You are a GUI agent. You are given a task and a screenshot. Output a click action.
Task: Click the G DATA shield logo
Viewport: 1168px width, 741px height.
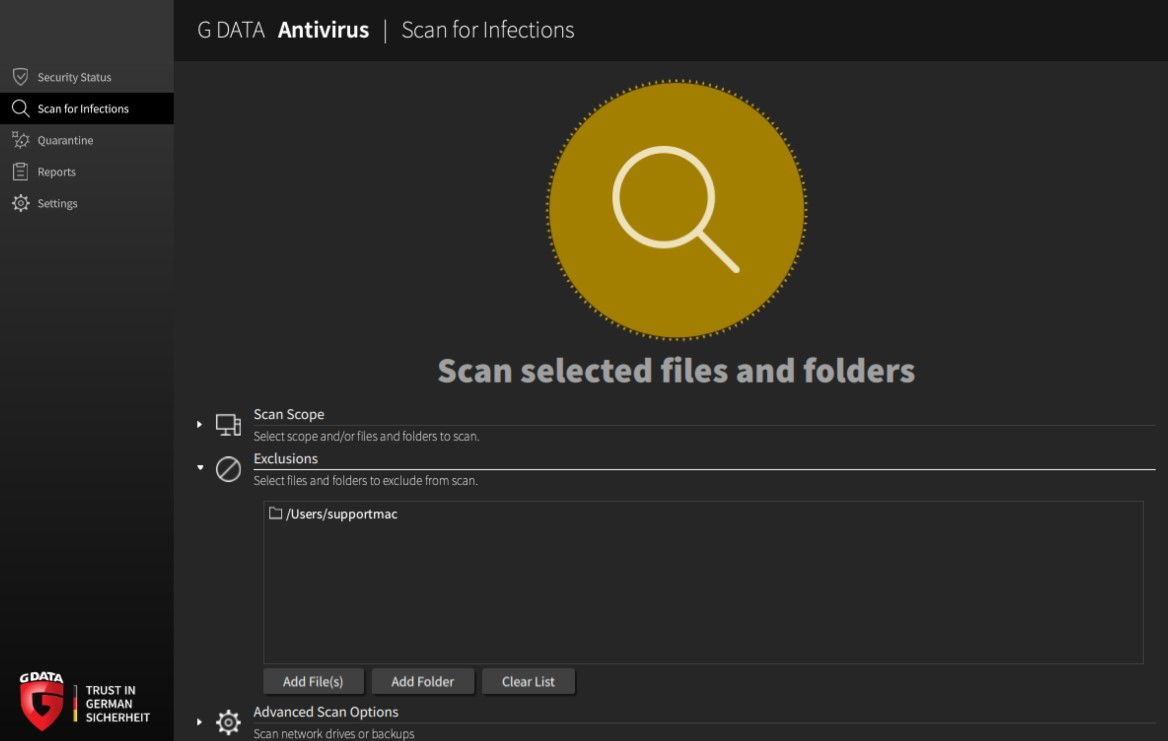coord(41,701)
